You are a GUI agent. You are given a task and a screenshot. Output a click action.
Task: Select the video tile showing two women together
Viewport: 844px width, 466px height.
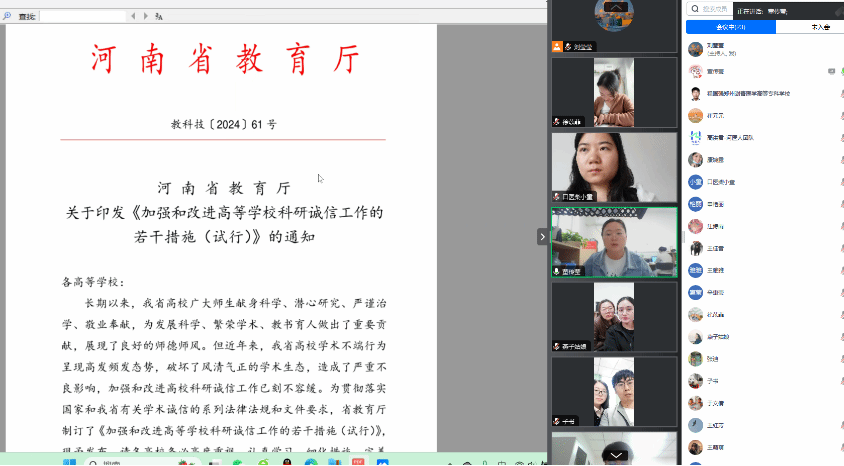coord(614,317)
